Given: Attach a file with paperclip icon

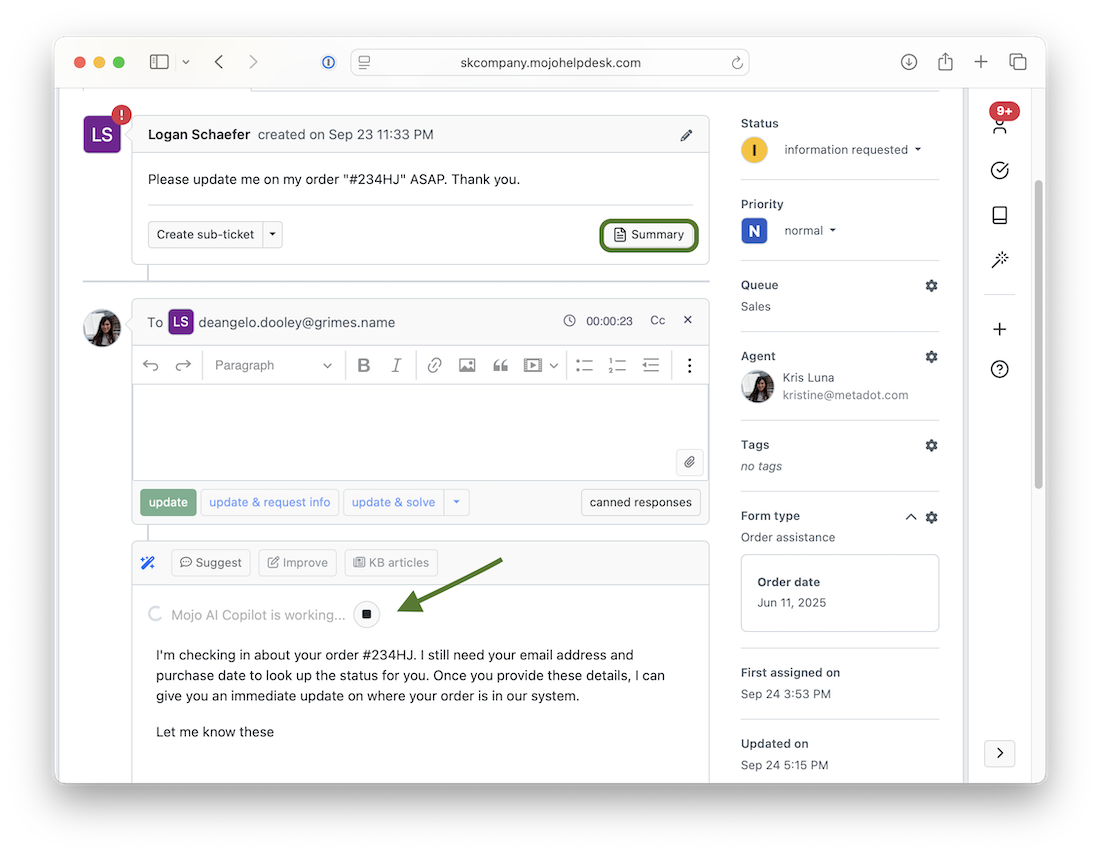Looking at the screenshot, I should click(689, 462).
